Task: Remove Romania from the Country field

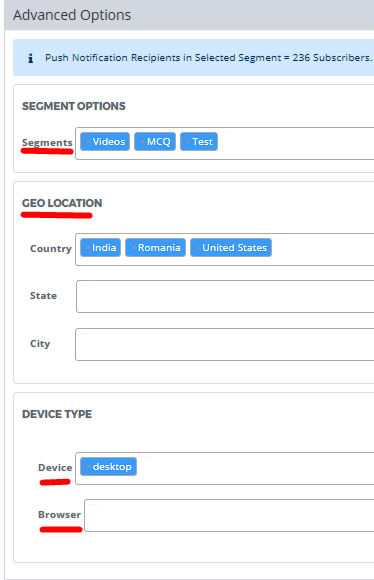Action: click(133, 248)
